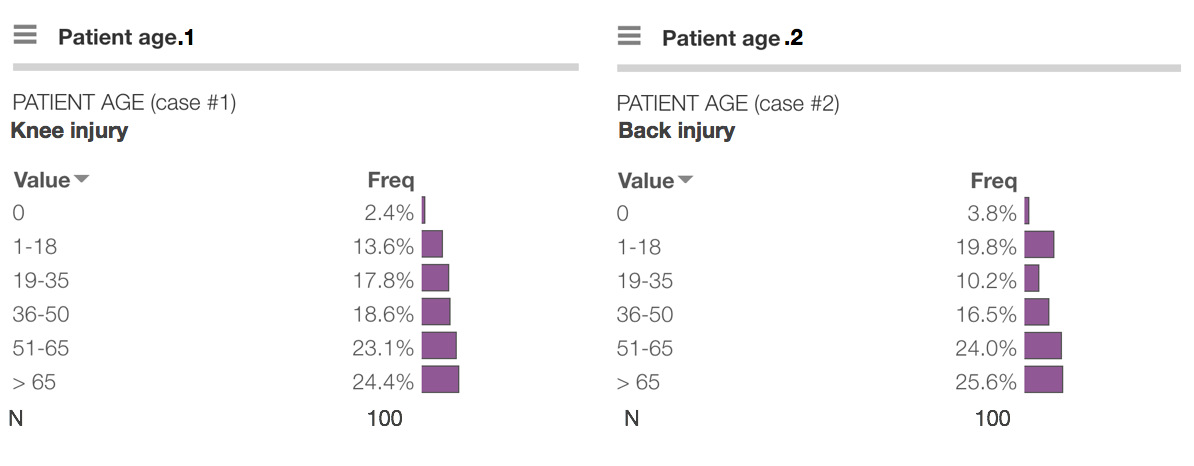Image resolution: width=1194 pixels, height=466 pixels.
Task: Click the 36-50 bar in Knee injury
Action: point(436,312)
